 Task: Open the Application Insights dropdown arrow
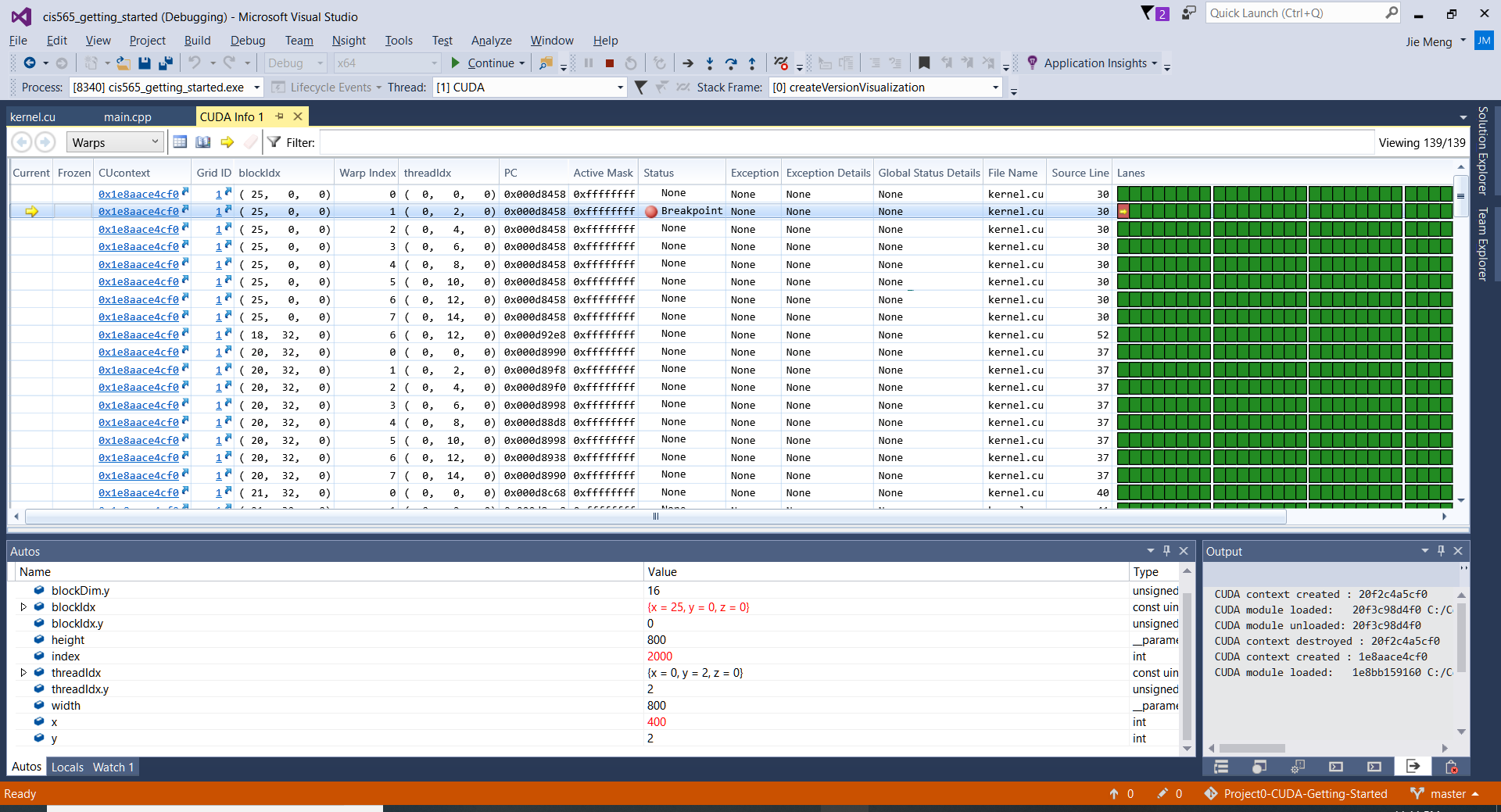tap(1155, 63)
